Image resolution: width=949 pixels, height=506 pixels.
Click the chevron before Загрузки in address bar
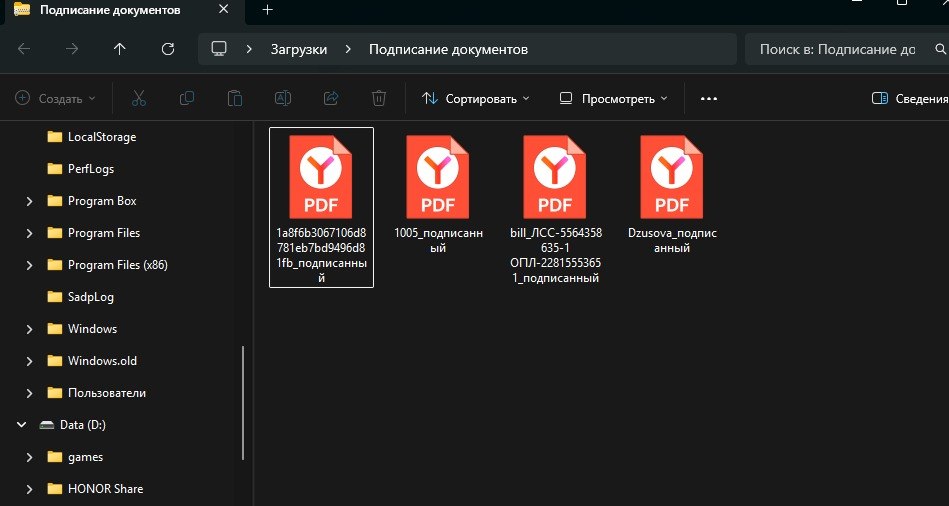[x=249, y=49]
